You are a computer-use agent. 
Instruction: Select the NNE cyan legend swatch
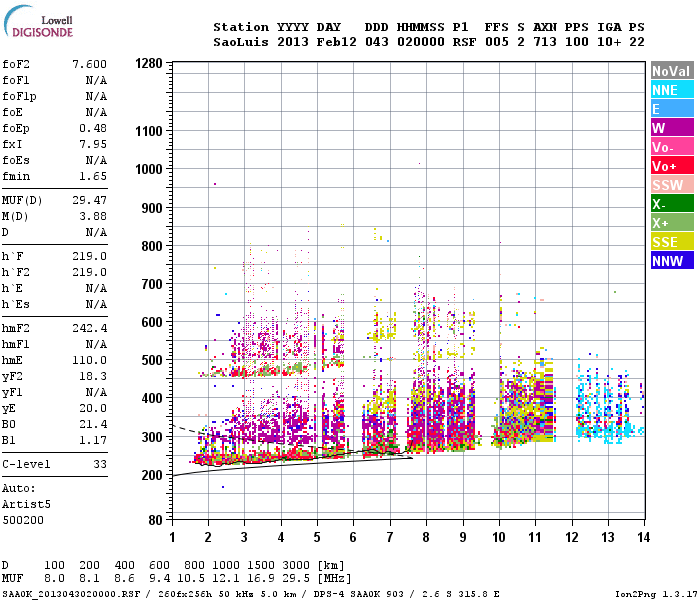pyautogui.click(x=672, y=90)
